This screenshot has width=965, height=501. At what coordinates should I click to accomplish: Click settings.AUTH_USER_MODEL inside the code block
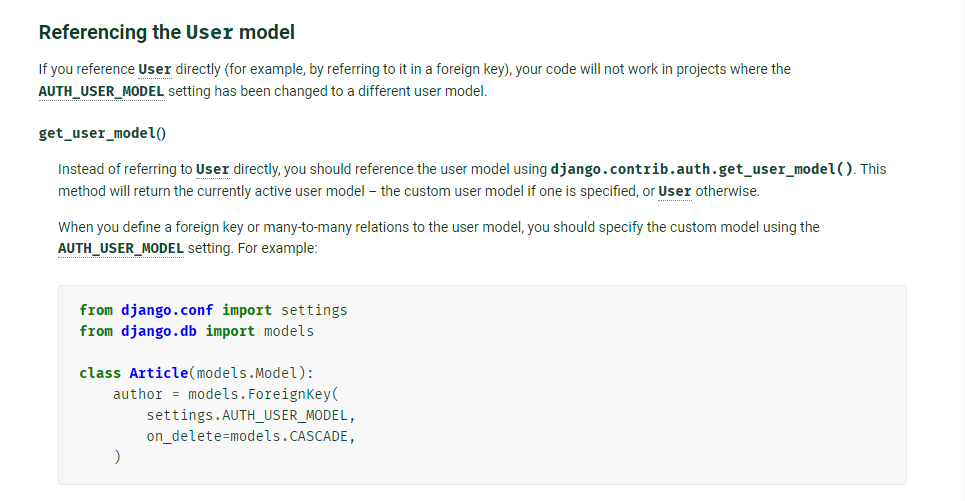coord(251,415)
